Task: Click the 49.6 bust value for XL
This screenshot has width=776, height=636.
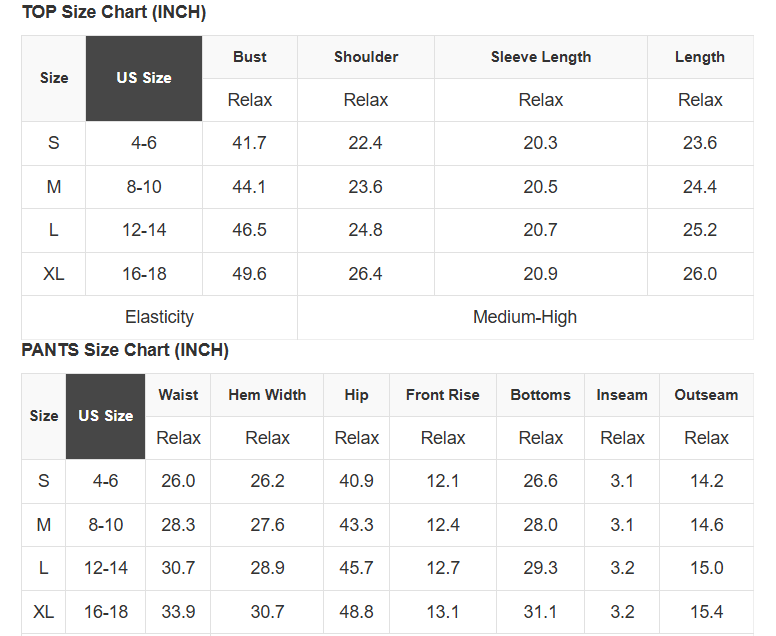Action: coord(249,274)
